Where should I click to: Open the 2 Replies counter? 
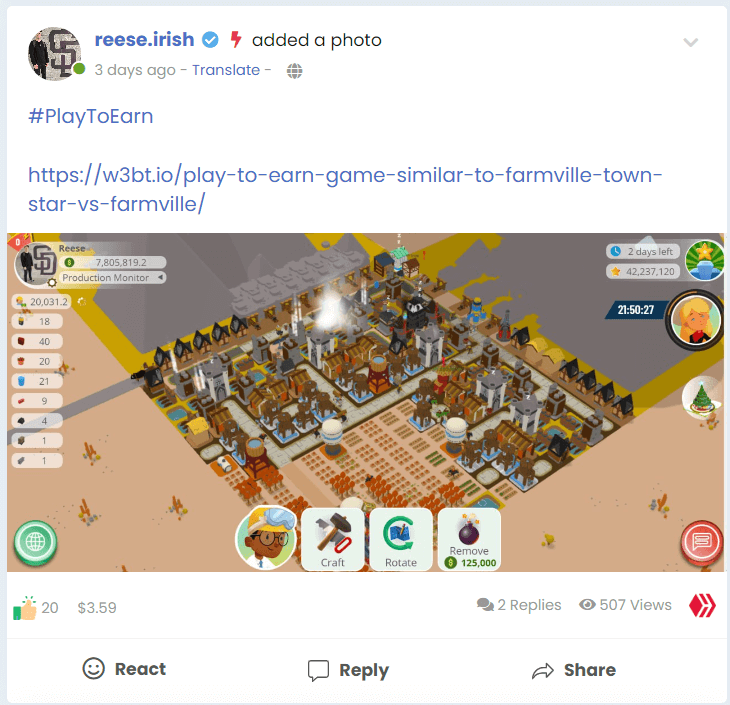click(x=519, y=605)
